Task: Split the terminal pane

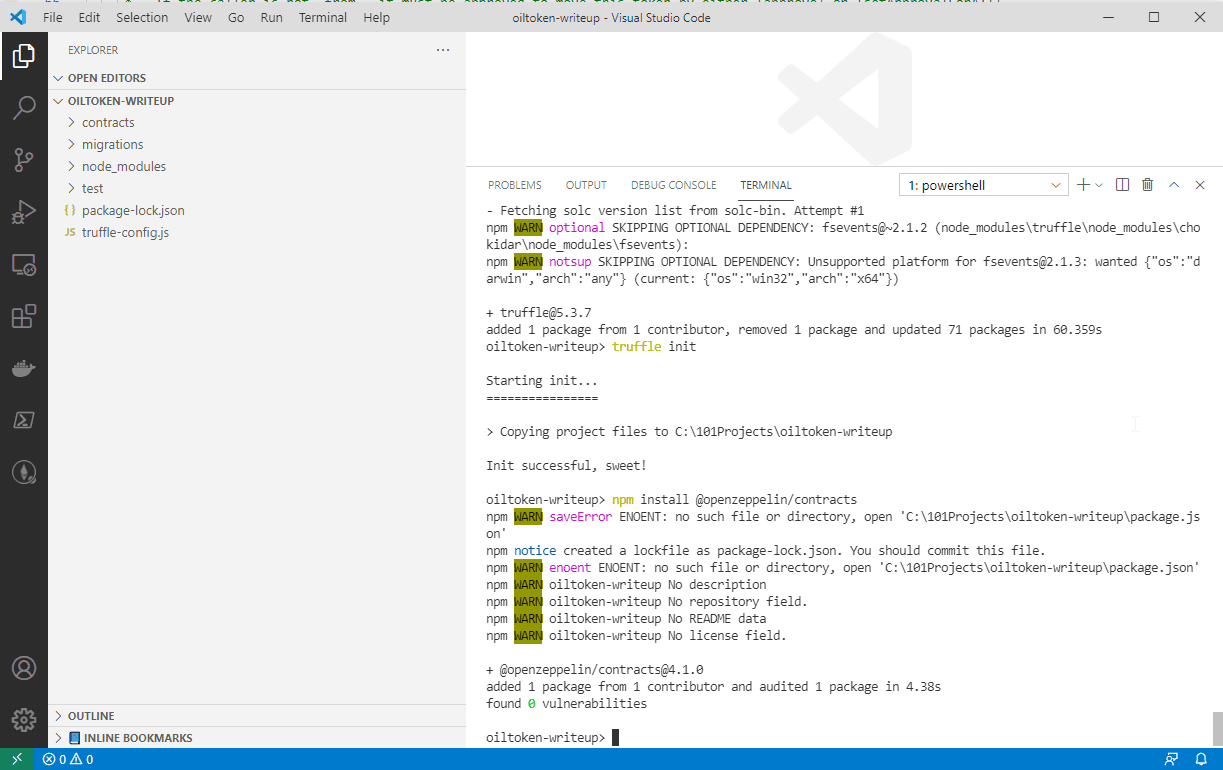Action: [x=1122, y=185]
